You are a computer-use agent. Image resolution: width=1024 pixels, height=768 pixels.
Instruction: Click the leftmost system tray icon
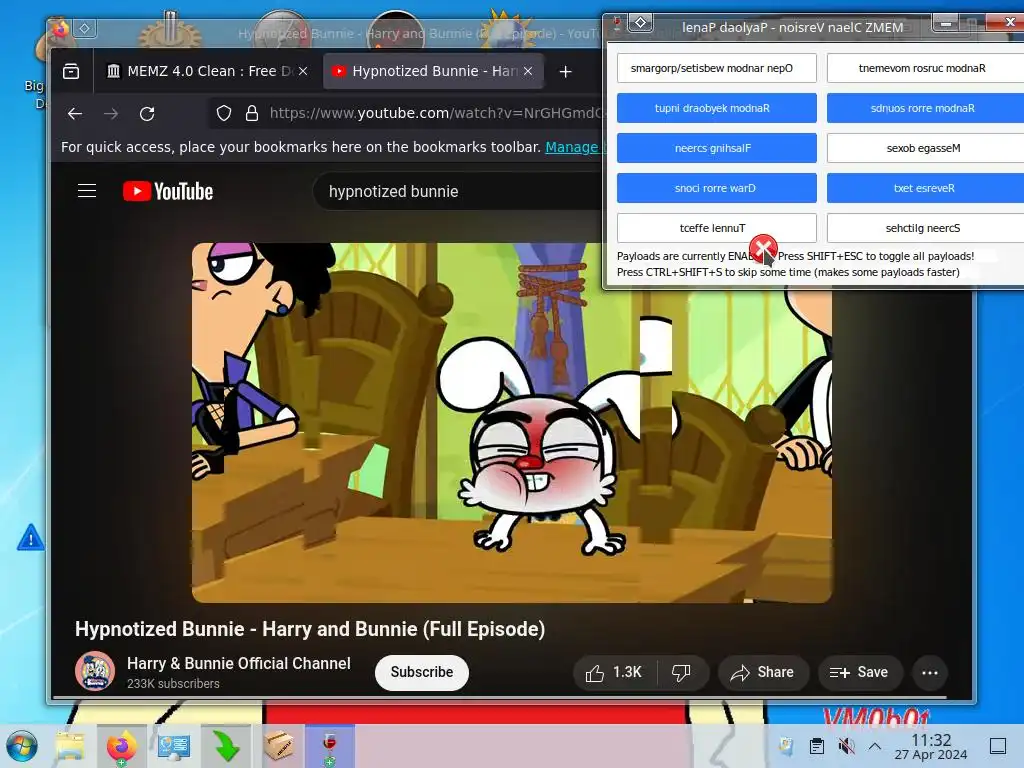pos(786,746)
